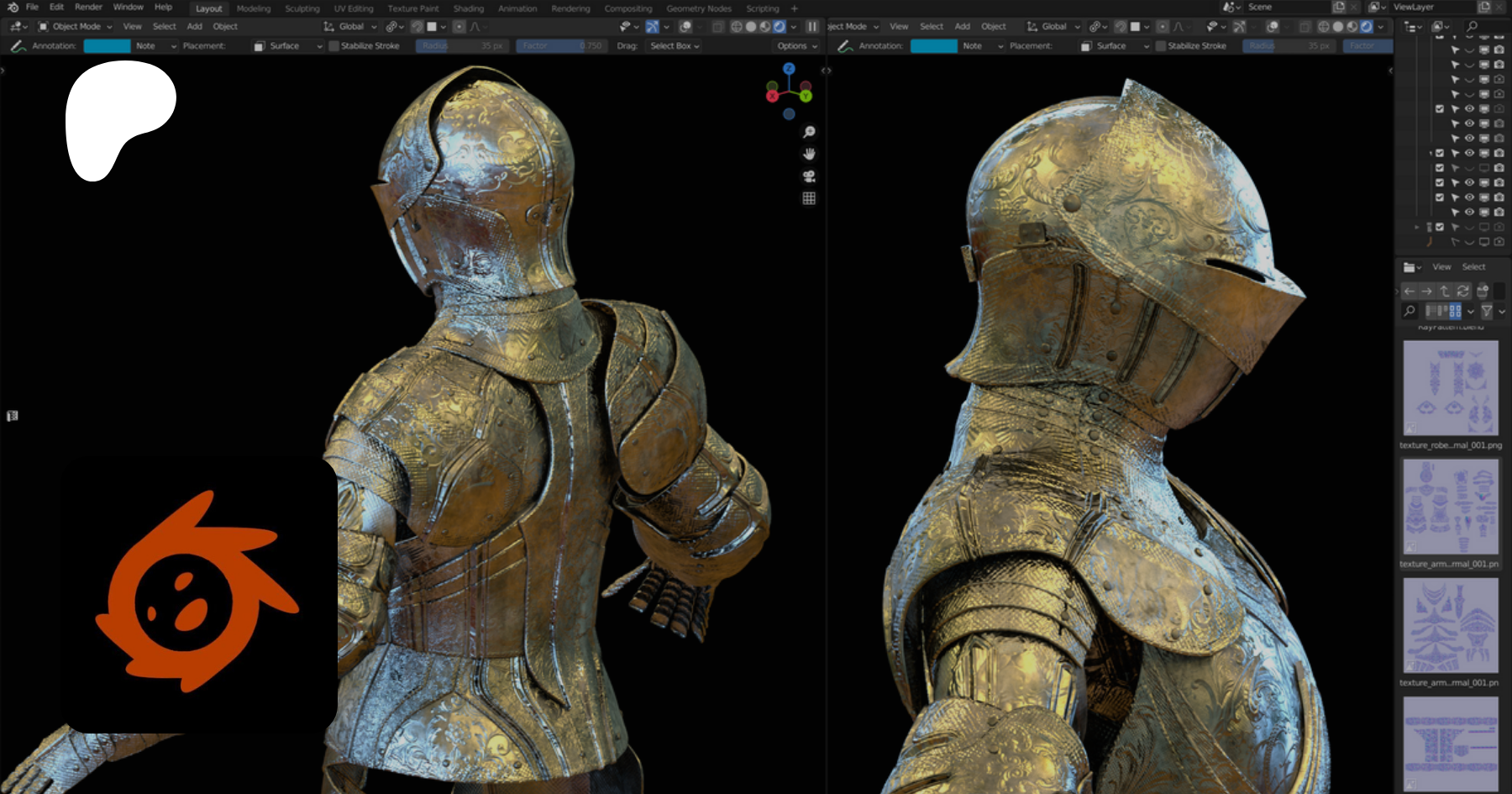This screenshot has height=794, width=1512.
Task: Click the Blender logo icon in menu bar
Action: (x=13, y=8)
